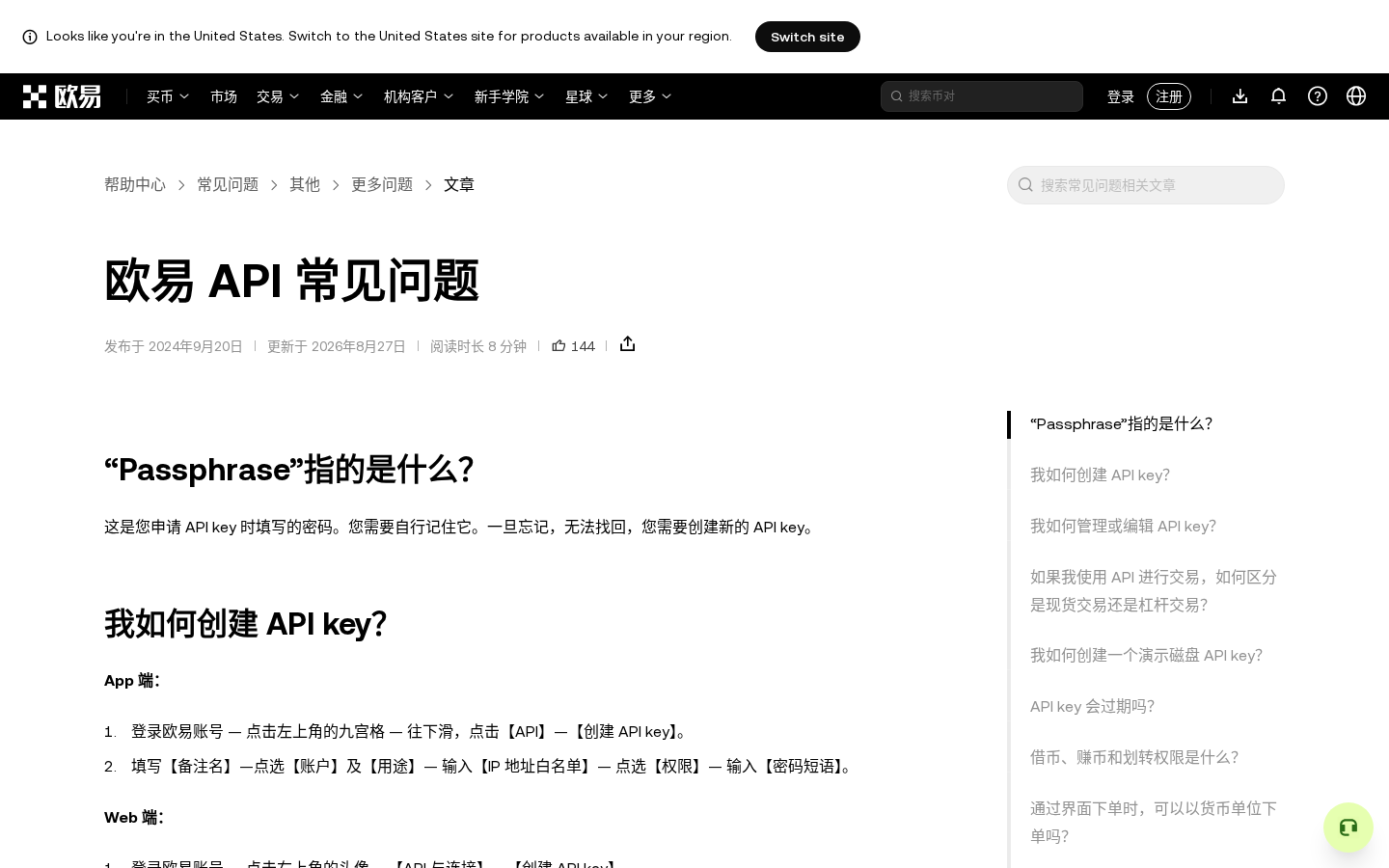
Task: Focus the 搜索常见问题相关文章 search field
Action: pos(1146,185)
